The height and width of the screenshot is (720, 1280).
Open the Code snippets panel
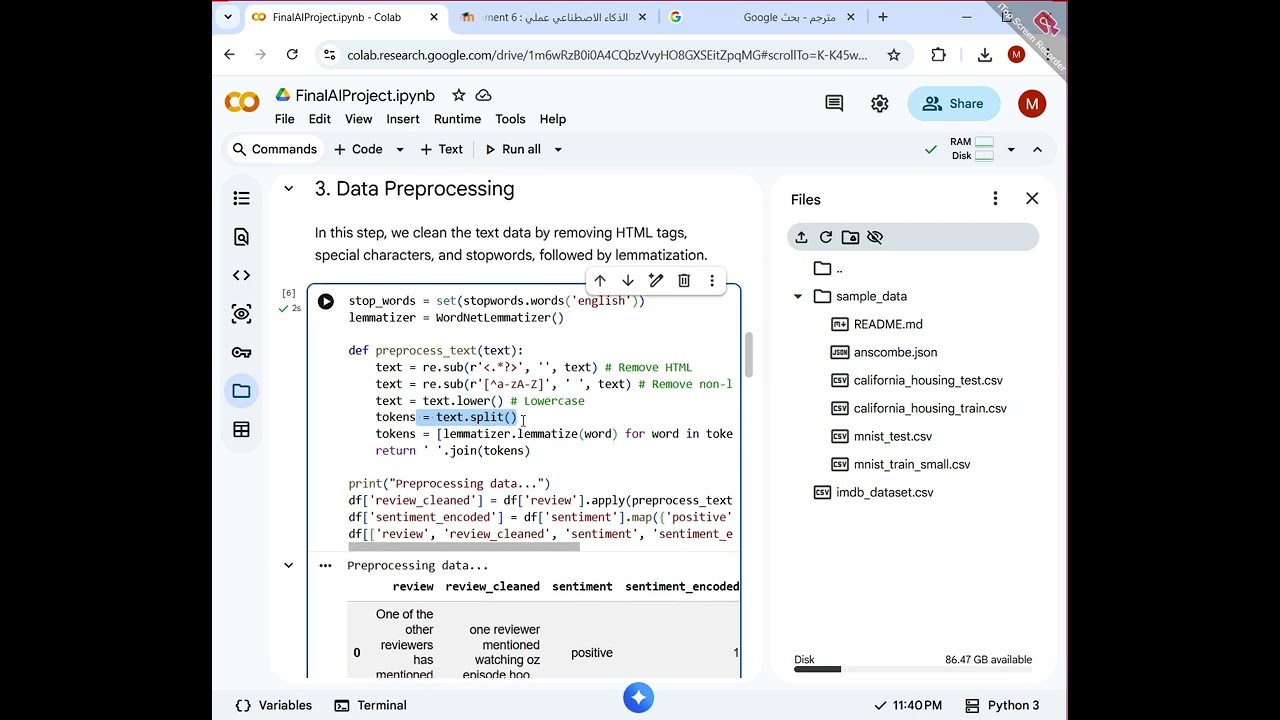coord(241,275)
